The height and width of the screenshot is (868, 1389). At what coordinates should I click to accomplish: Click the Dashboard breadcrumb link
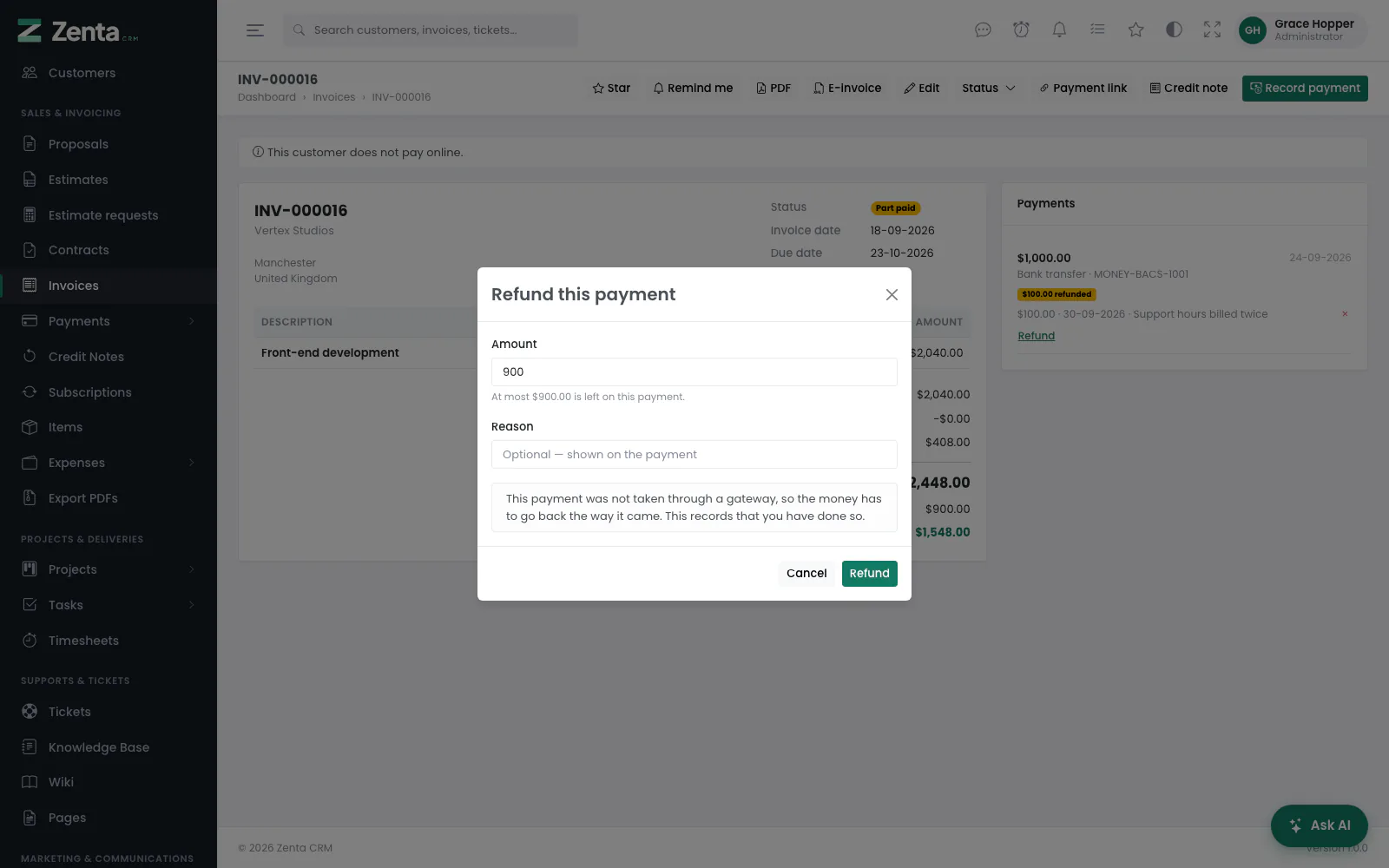click(x=267, y=97)
